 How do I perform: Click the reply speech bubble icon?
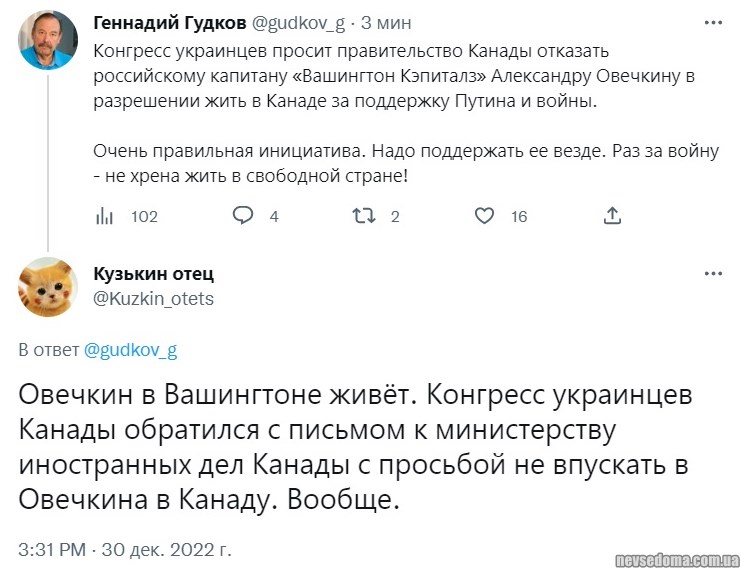[242, 216]
